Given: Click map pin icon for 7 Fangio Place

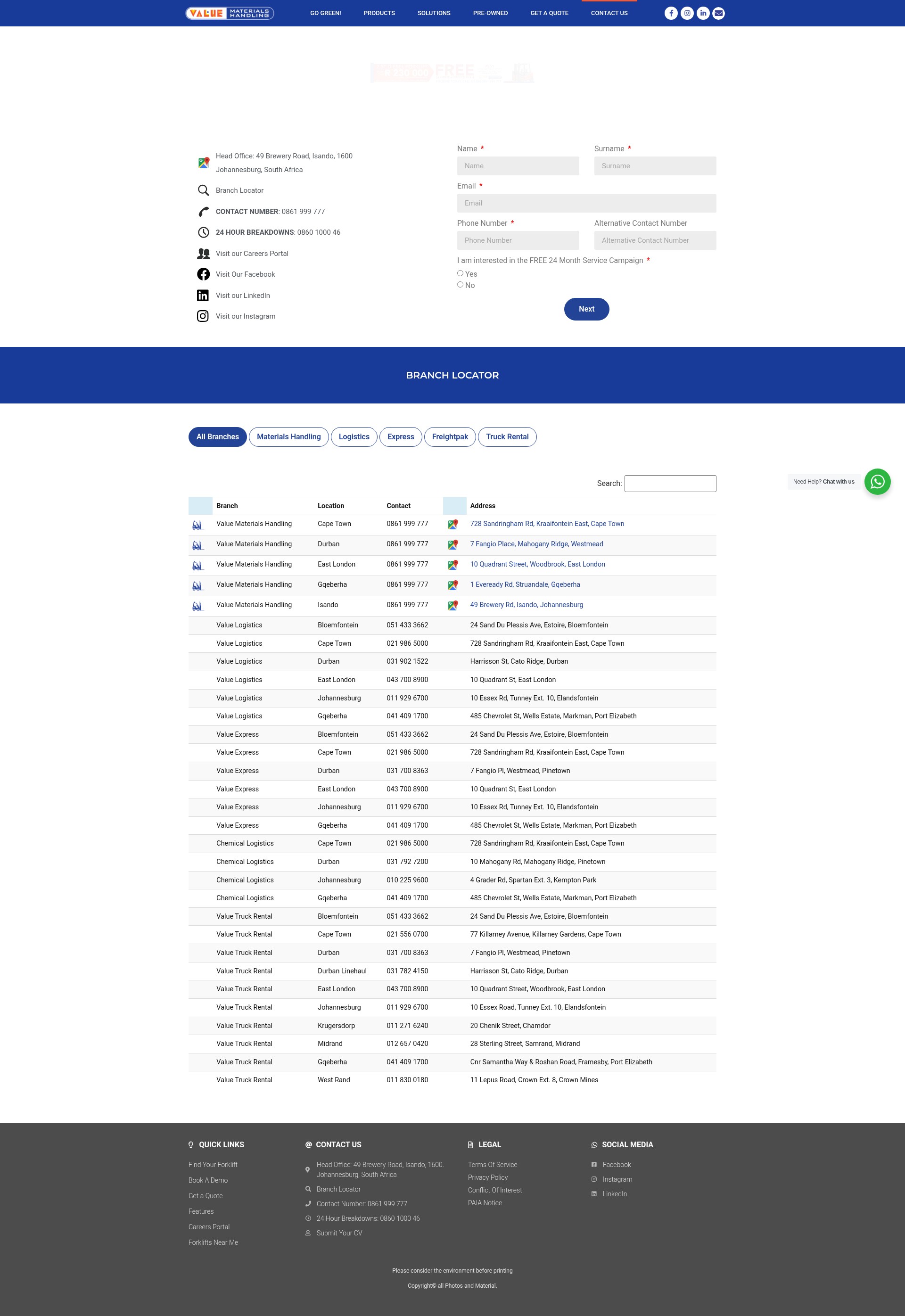Looking at the screenshot, I should pos(452,545).
